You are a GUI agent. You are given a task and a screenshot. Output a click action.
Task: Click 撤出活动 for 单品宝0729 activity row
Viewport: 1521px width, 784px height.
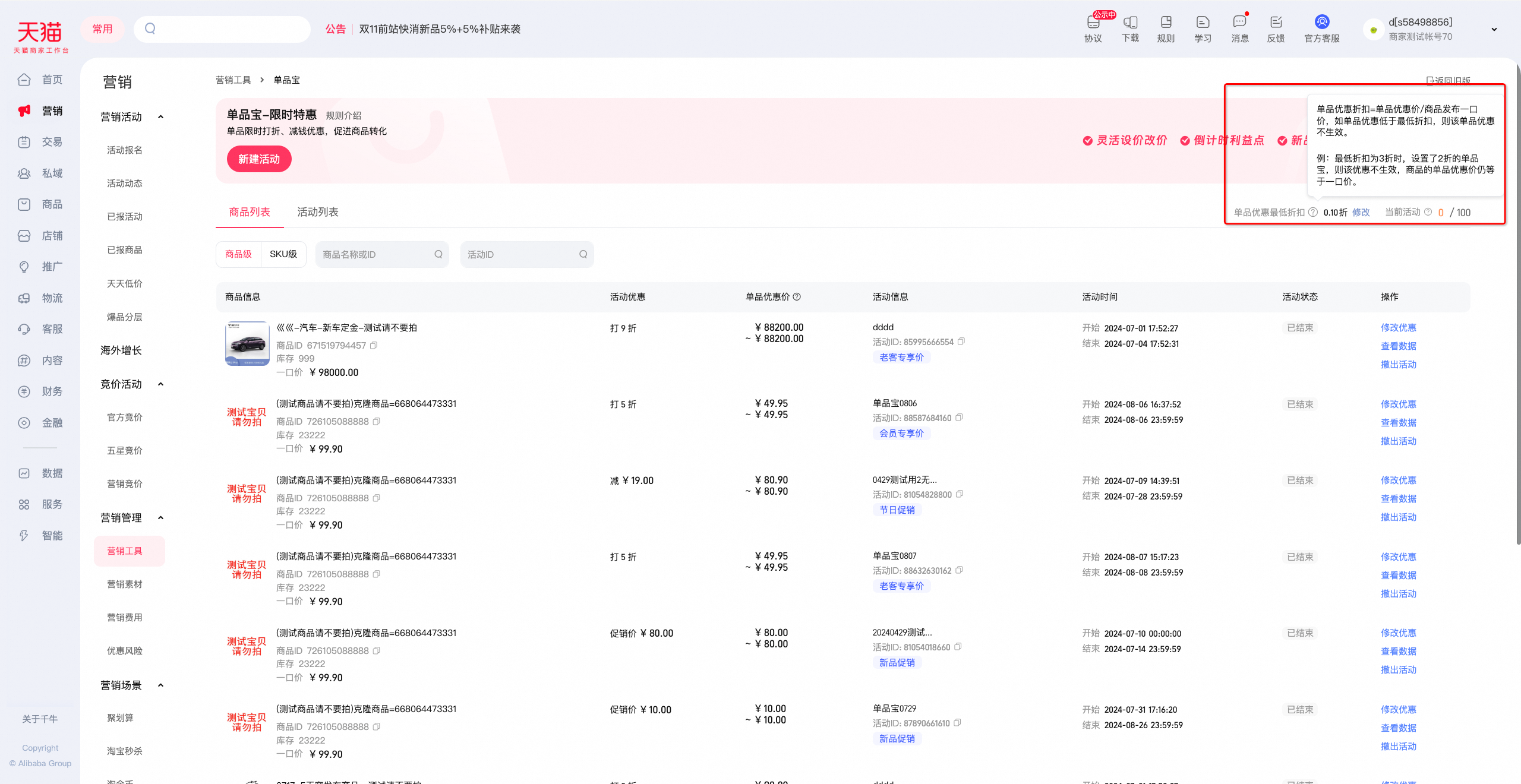click(x=1399, y=747)
